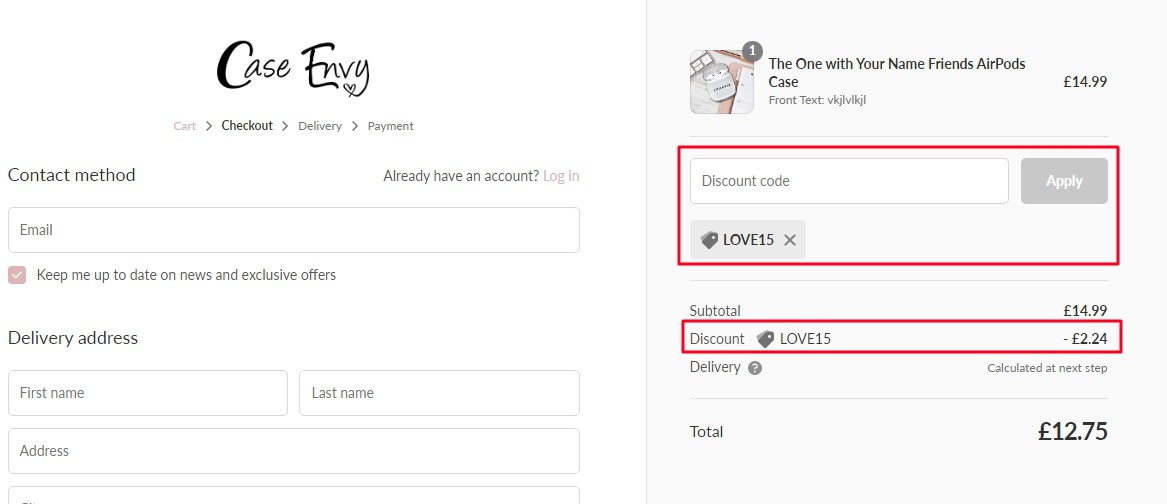The height and width of the screenshot is (504, 1167).
Task: Focus the Discount code field
Action: [849, 181]
